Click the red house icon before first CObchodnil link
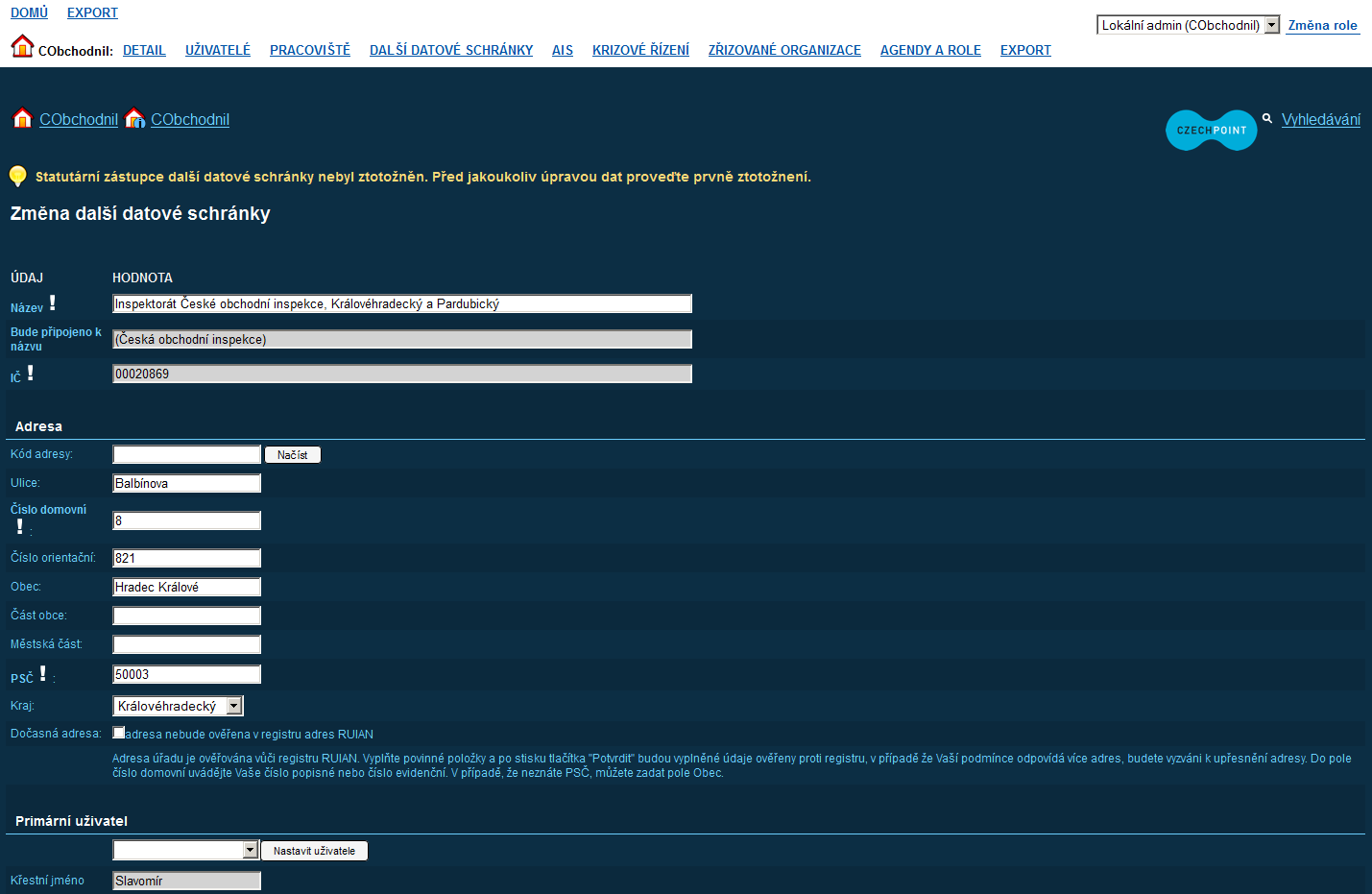This screenshot has height=894, width=1372. tap(22, 118)
